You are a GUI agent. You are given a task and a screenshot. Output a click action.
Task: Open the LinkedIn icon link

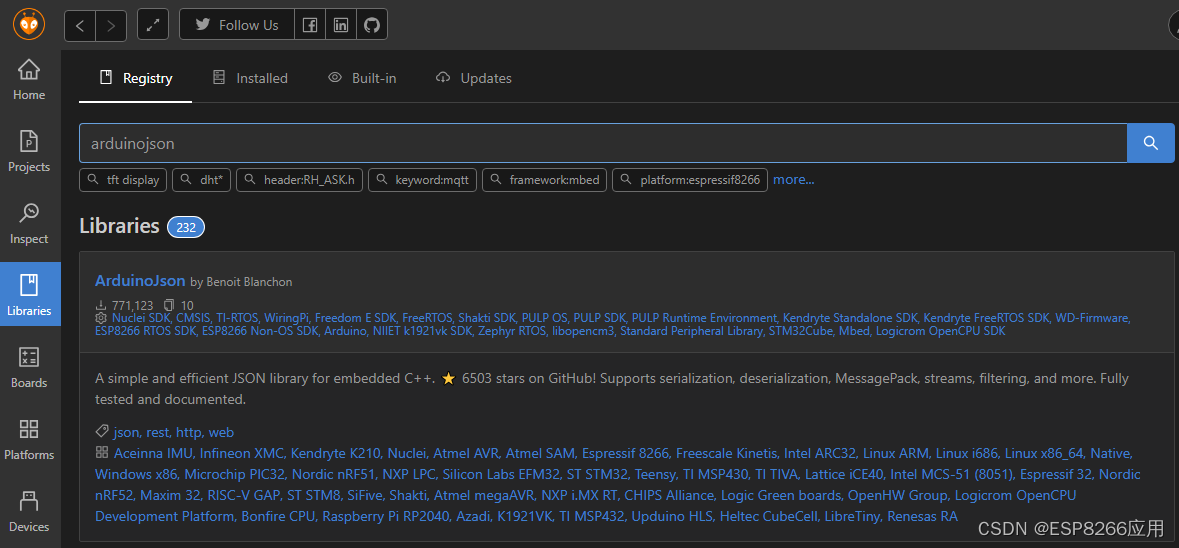click(341, 26)
